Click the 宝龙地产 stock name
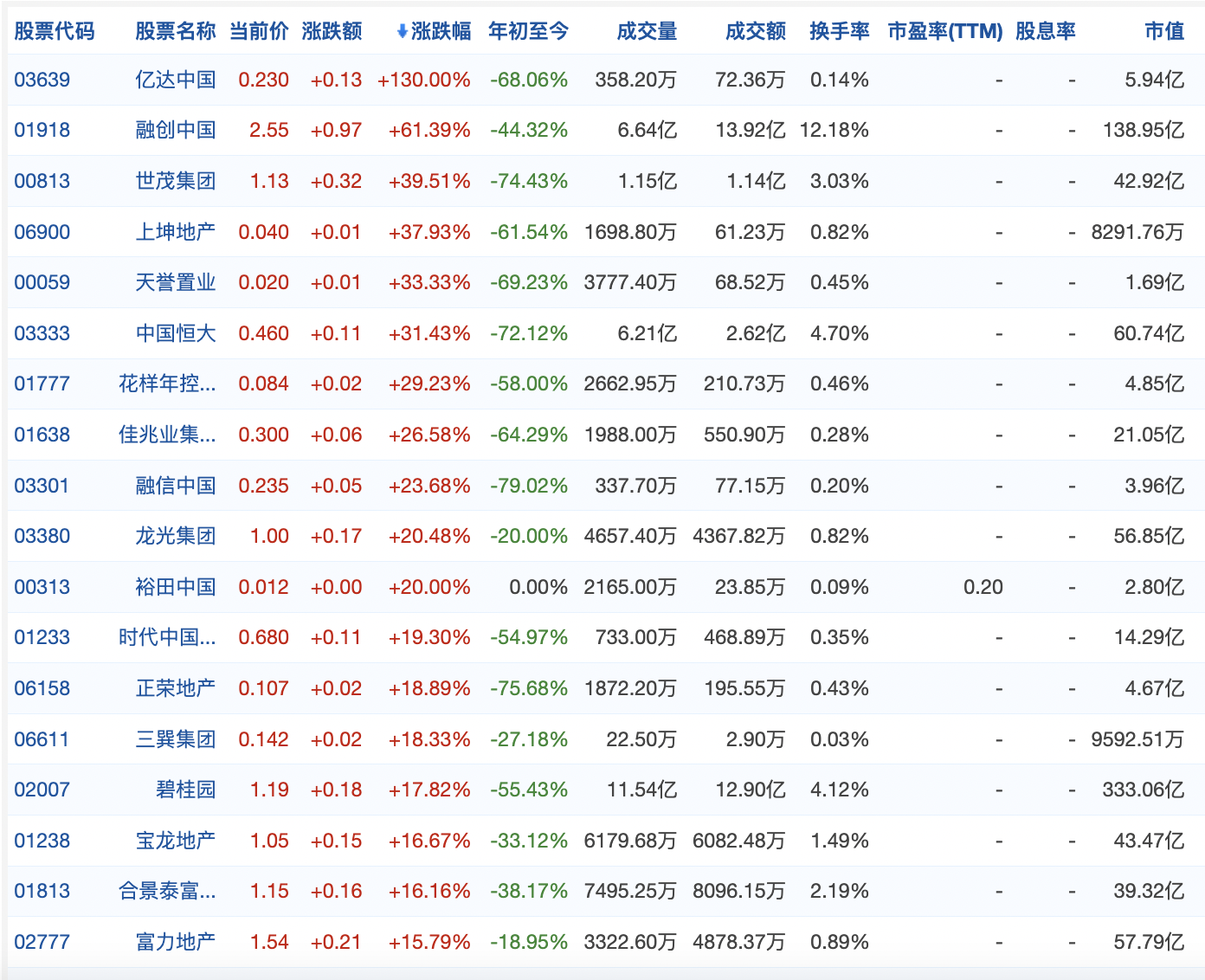Screen dimensions: 1205x980 (176, 841)
